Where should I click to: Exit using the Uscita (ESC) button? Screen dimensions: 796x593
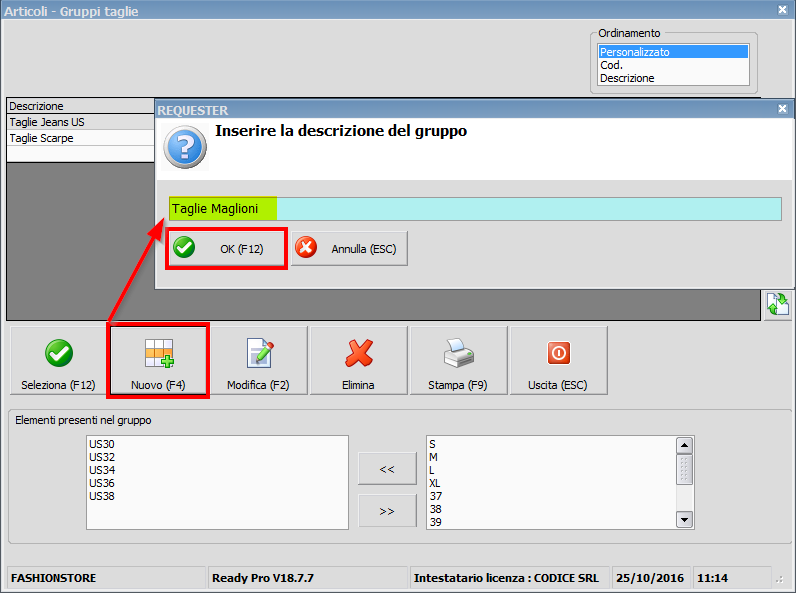[558, 361]
